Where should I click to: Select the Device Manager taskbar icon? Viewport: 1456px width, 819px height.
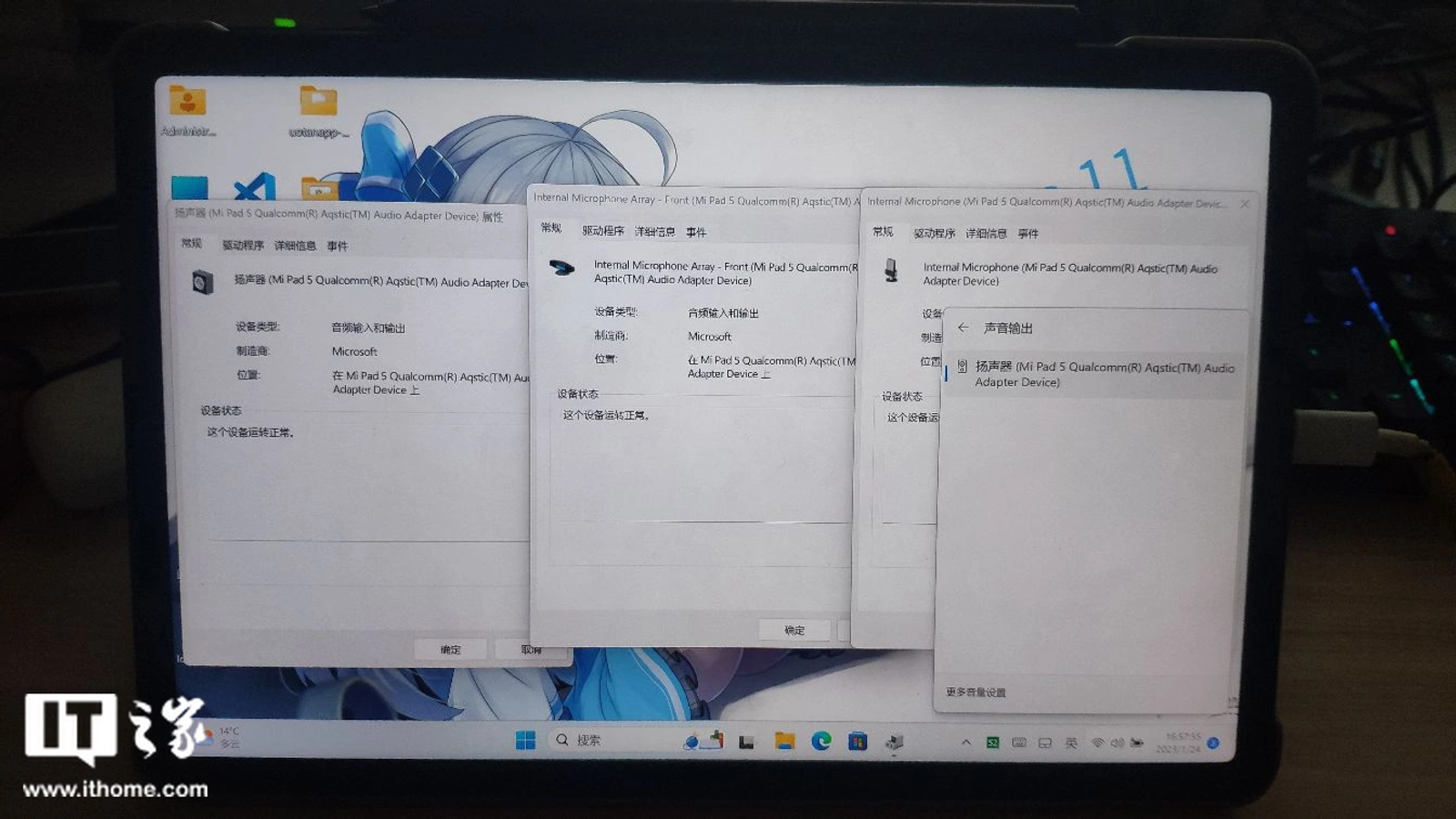pos(895,742)
